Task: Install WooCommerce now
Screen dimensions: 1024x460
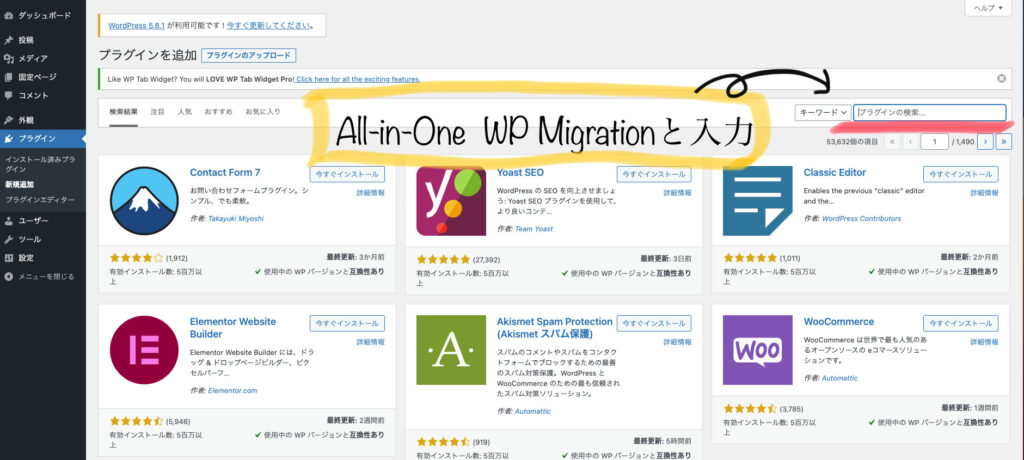Action: point(961,323)
